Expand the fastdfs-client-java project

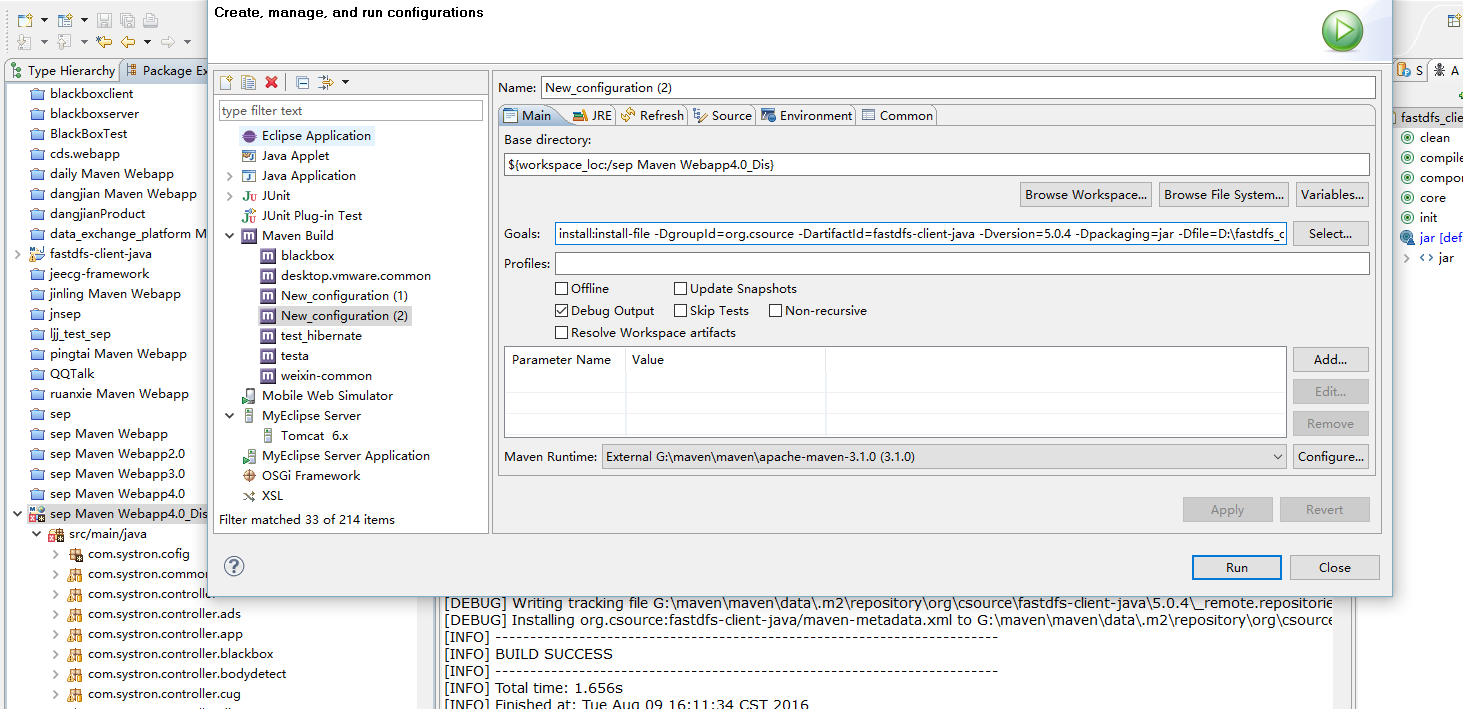click(18, 254)
